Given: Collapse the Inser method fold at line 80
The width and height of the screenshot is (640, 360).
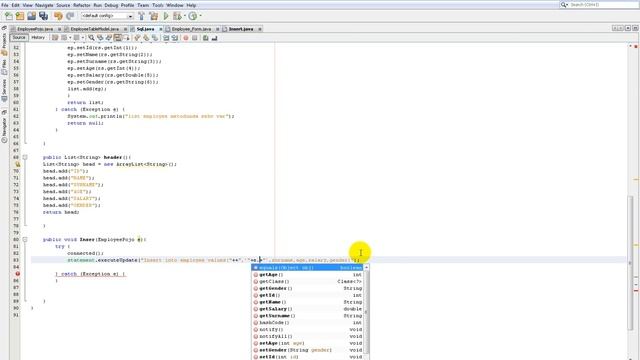Looking at the screenshot, I should pyautogui.click(x=25, y=240).
